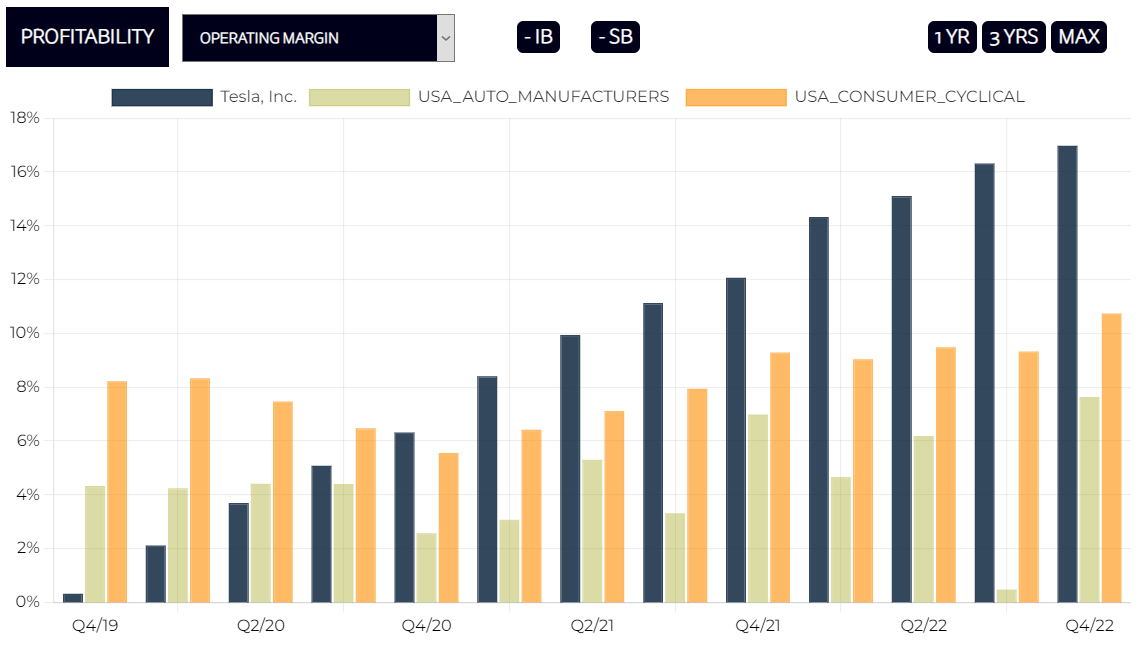The height and width of the screenshot is (654, 1136).
Task: Click the Profitability category button
Action: point(87,37)
